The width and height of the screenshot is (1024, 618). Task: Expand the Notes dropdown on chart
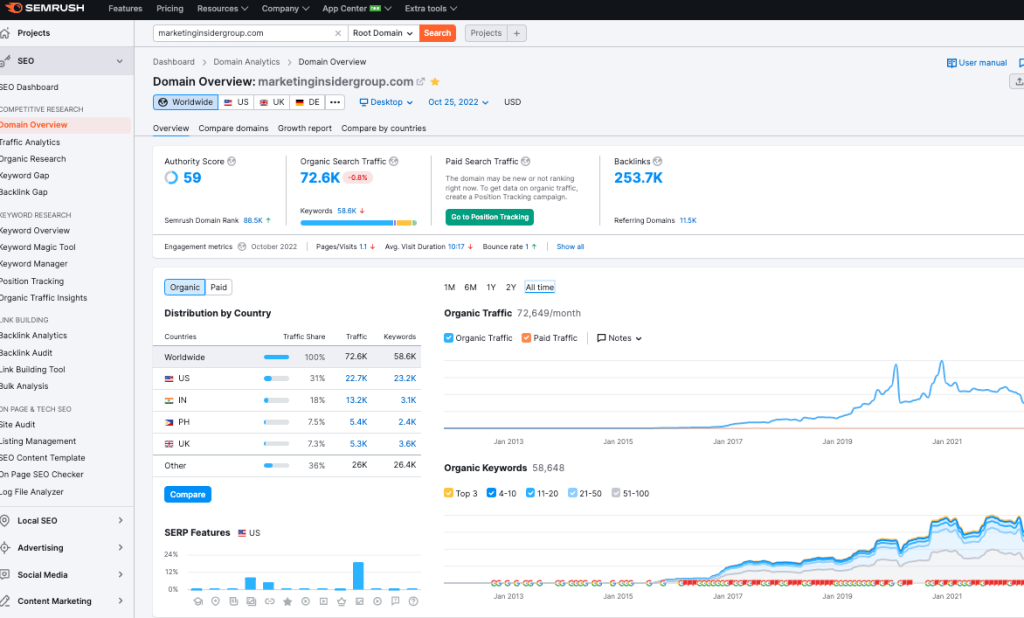click(620, 338)
